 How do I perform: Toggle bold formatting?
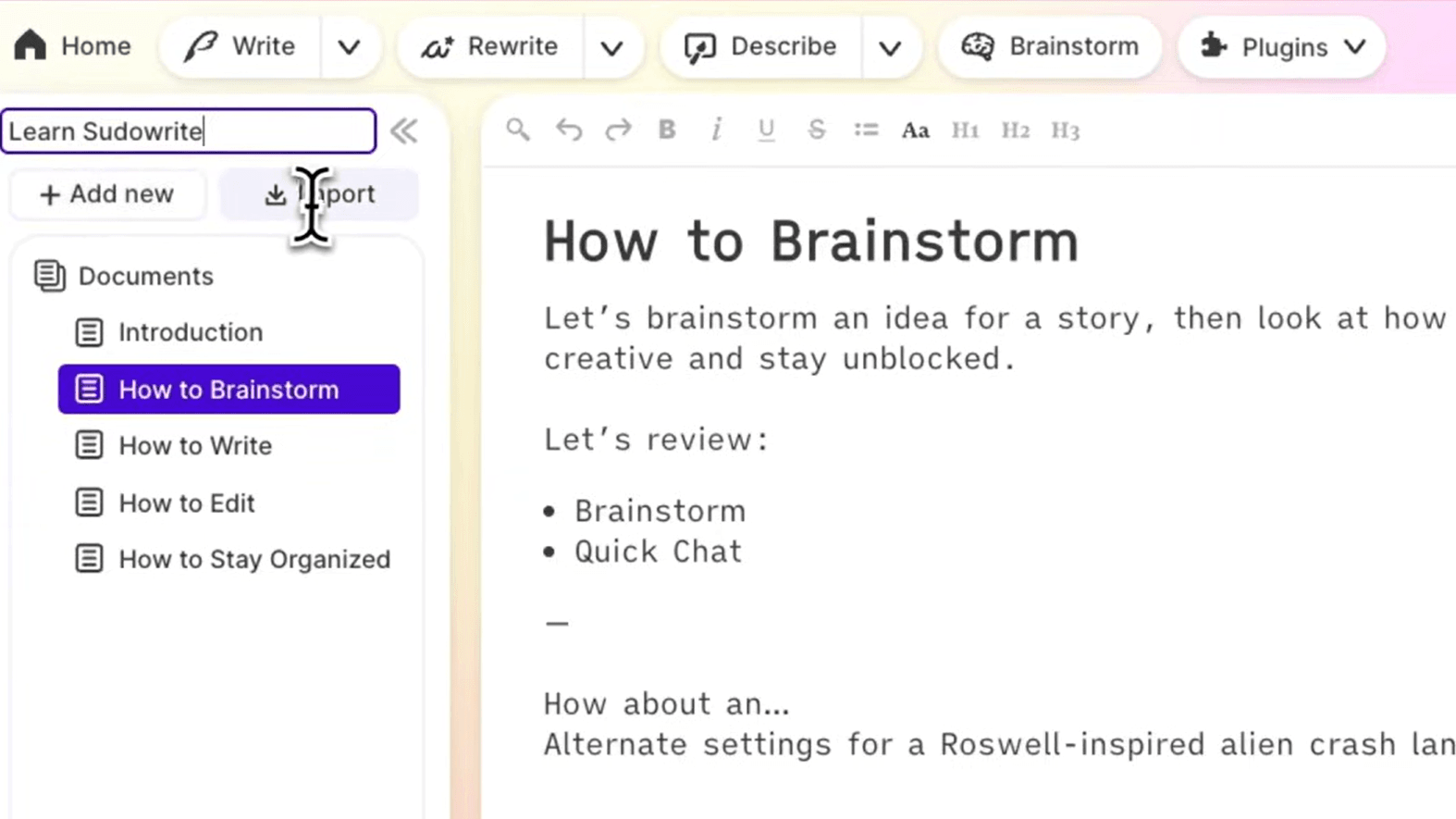667,130
